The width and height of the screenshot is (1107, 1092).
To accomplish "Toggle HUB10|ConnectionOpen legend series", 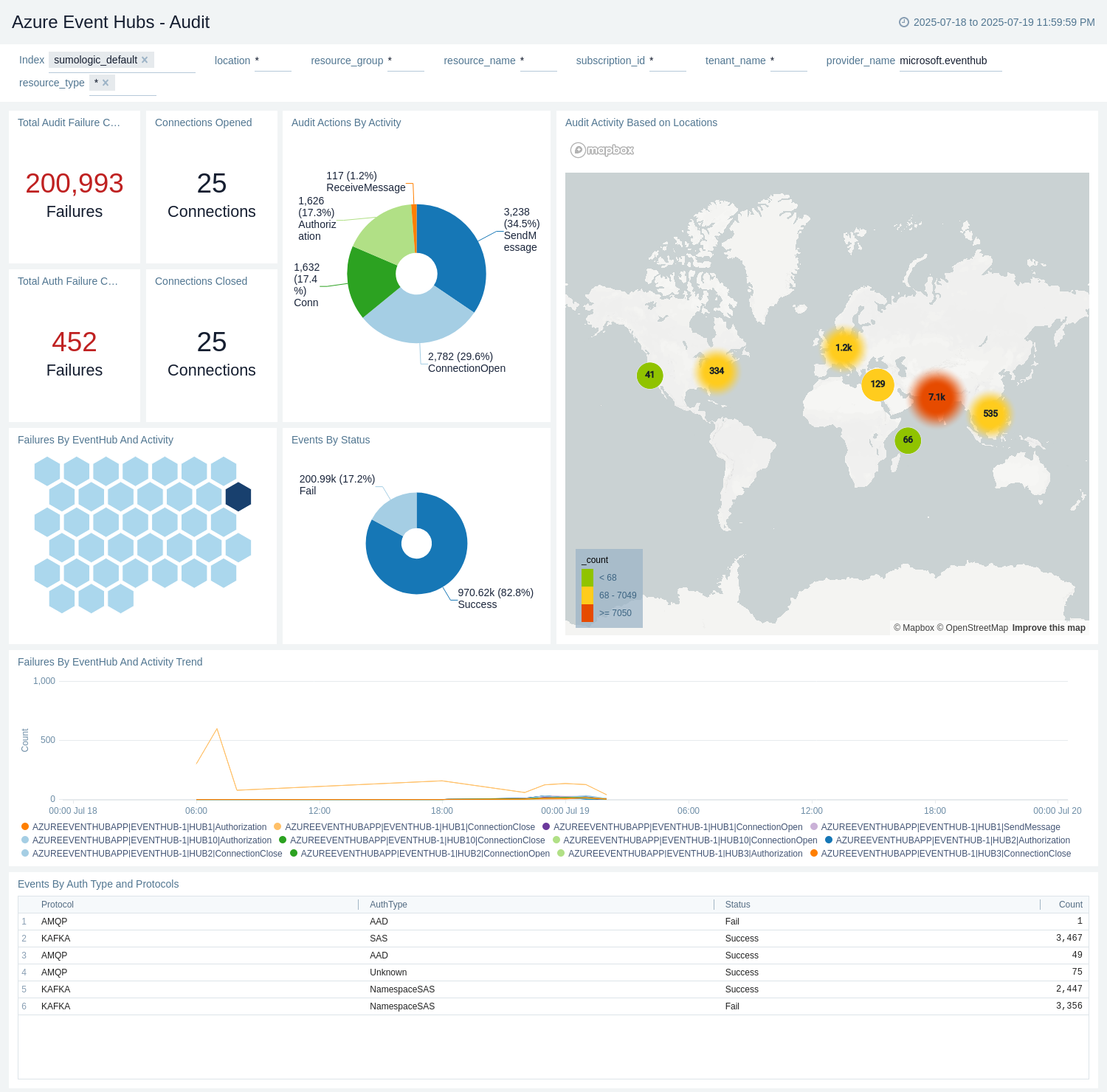I will 685,840.
